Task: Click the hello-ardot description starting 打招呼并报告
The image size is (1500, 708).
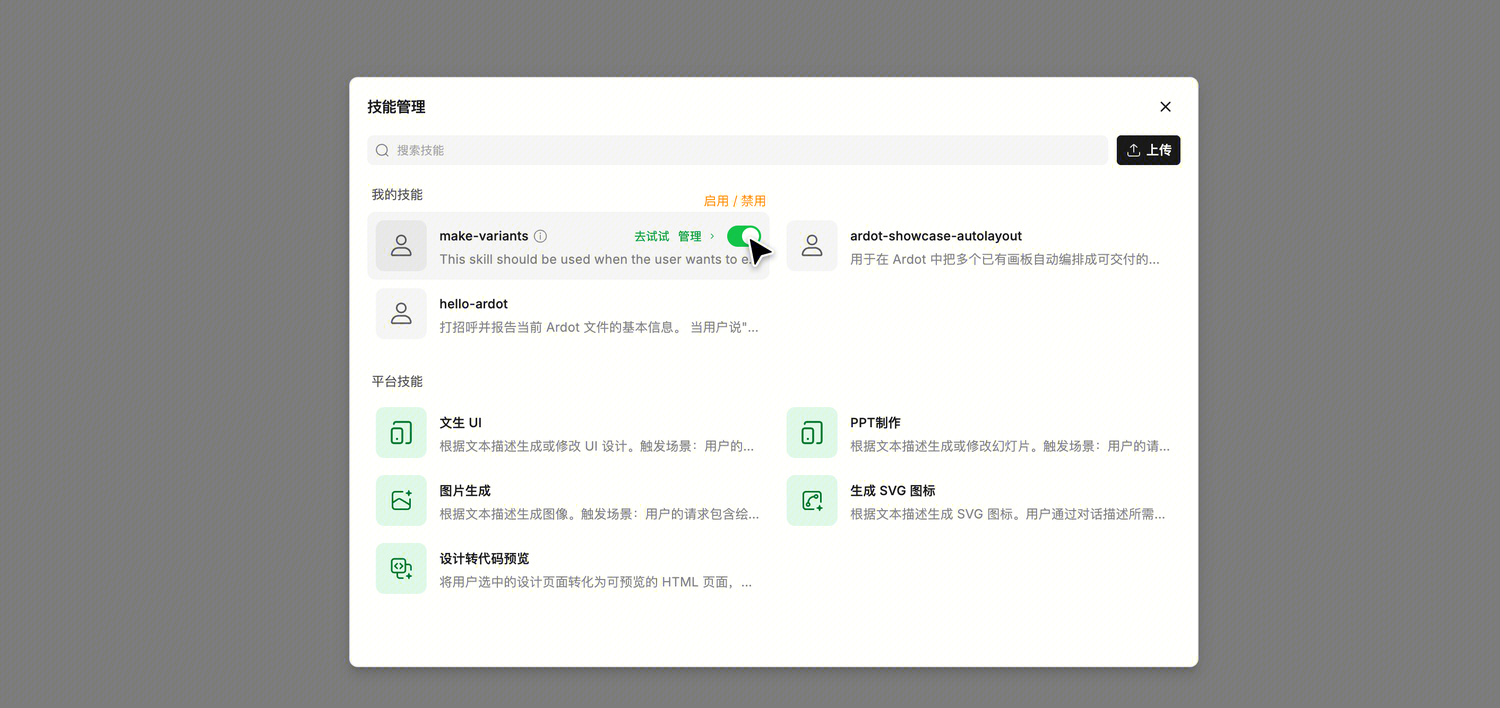Action: (599, 327)
